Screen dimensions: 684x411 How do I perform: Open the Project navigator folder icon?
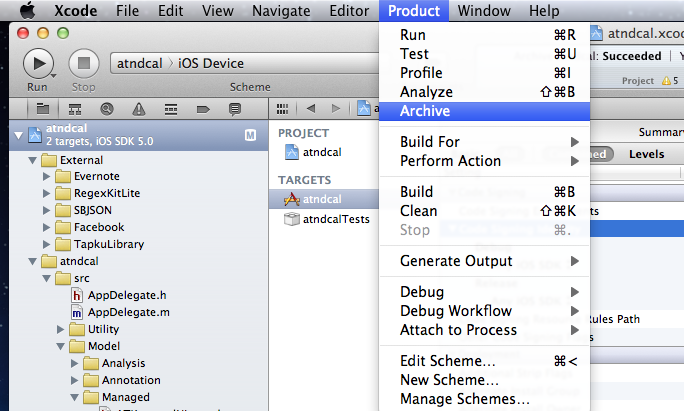(x=43, y=109)
